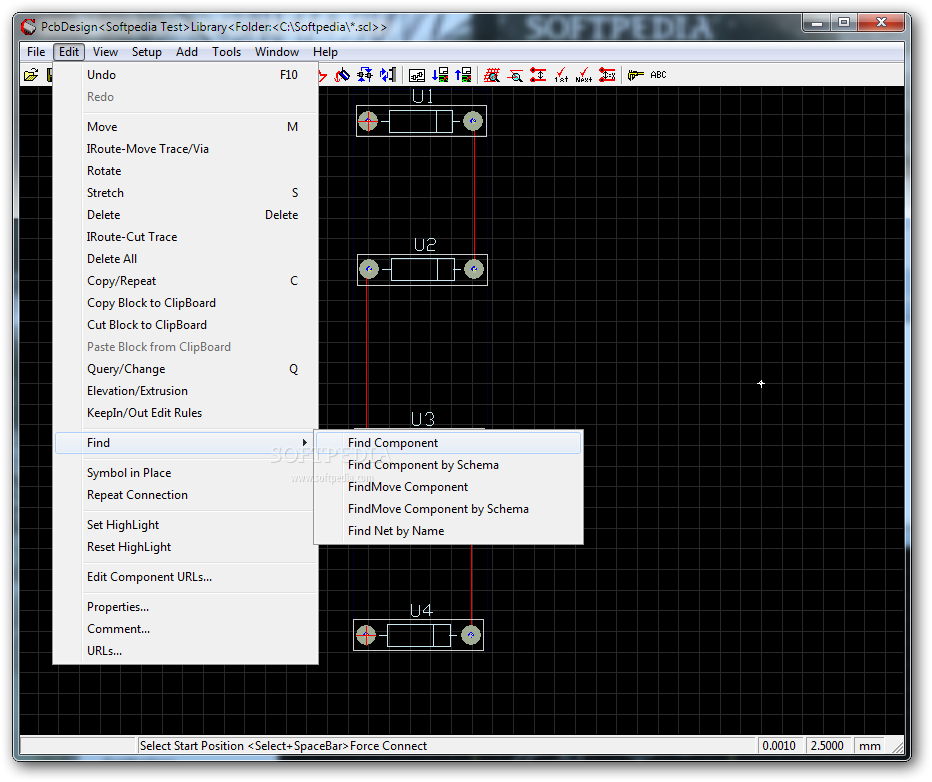Select Reset HighLight

[186, 547]
